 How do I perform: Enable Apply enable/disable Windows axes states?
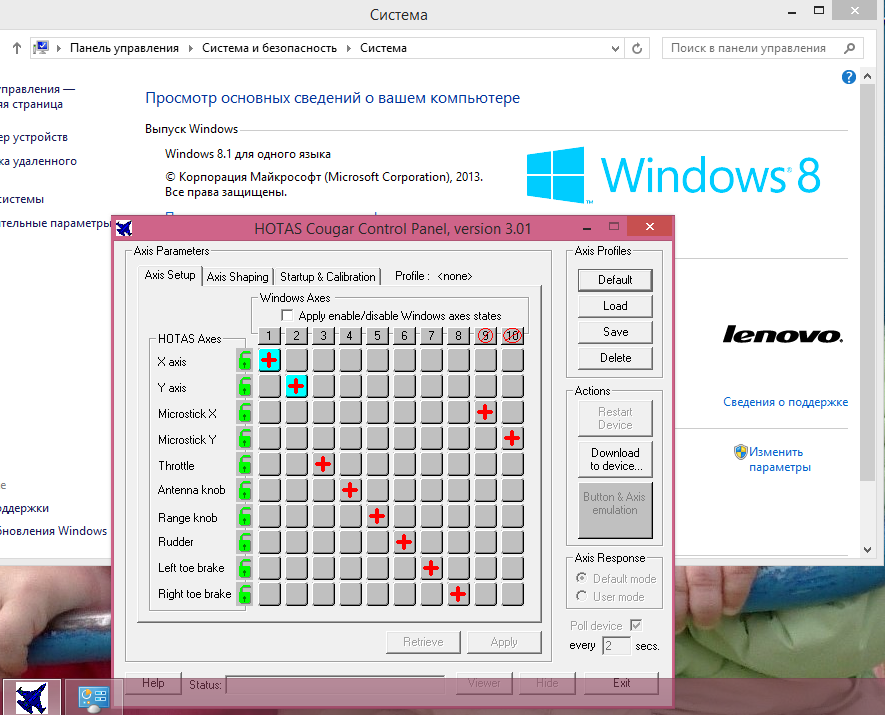[287, 315]
